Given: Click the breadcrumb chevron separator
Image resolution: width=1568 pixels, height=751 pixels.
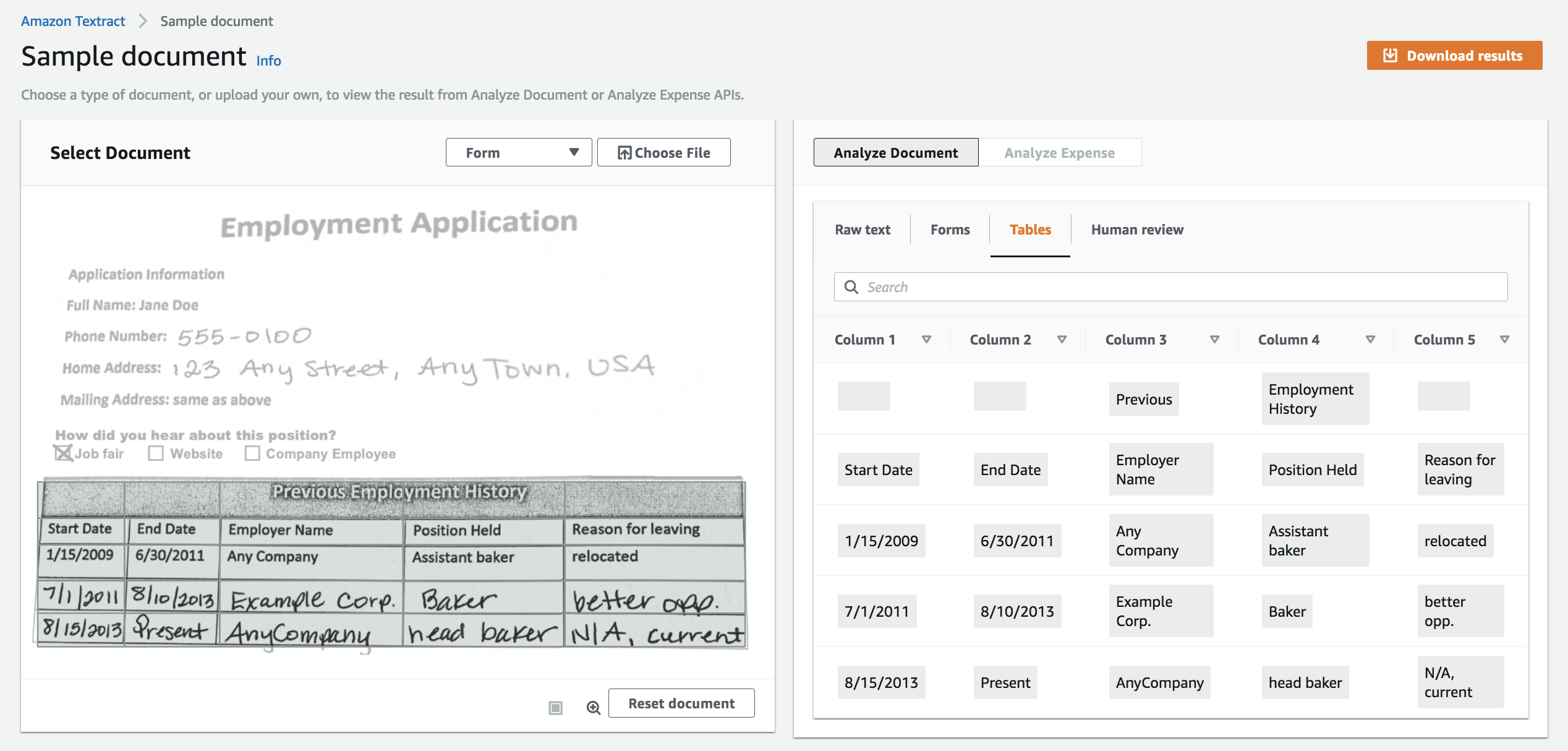Looking at the screenshot, I should (143, 21).
